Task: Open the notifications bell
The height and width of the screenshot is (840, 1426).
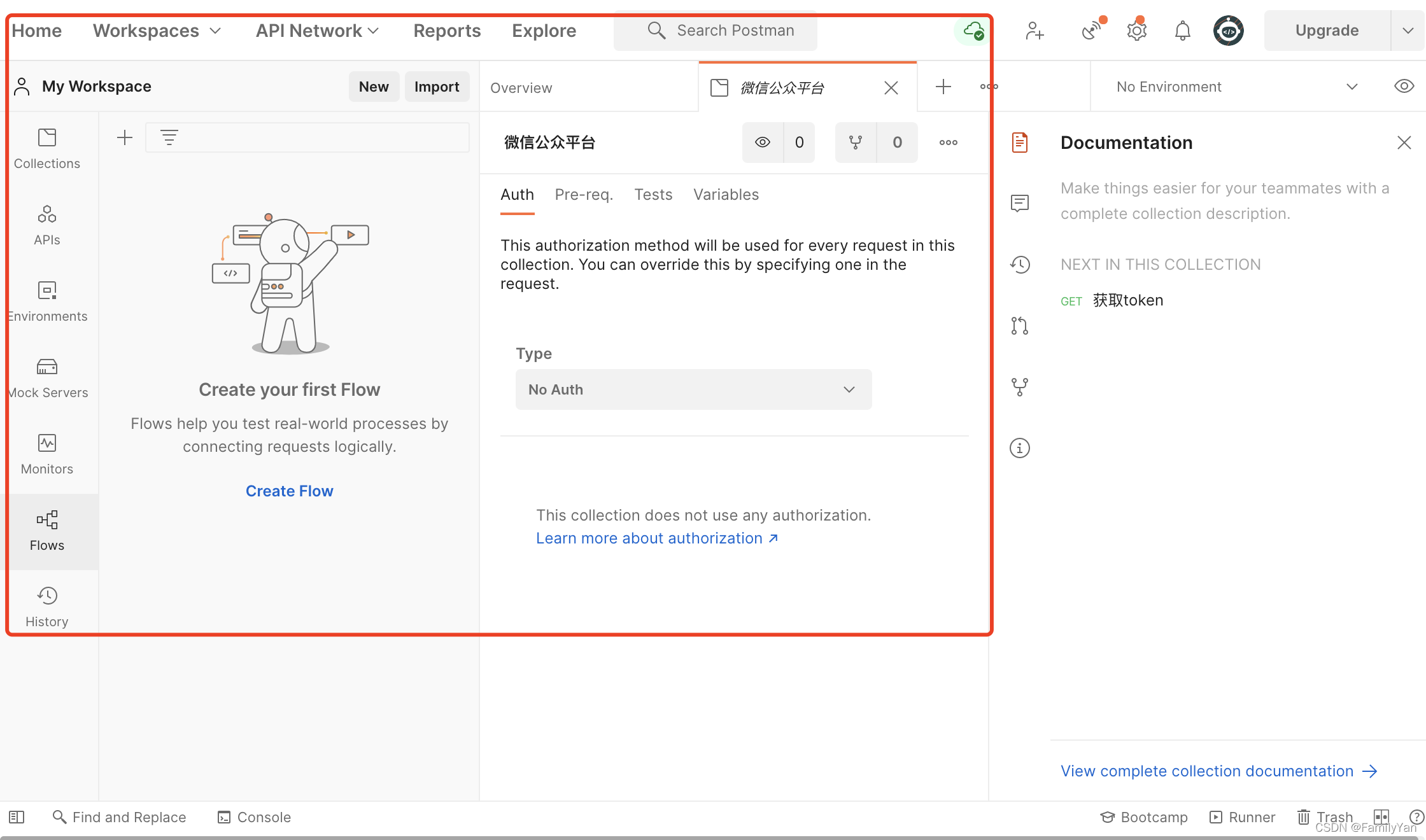Action: [x=1182, y=31]
